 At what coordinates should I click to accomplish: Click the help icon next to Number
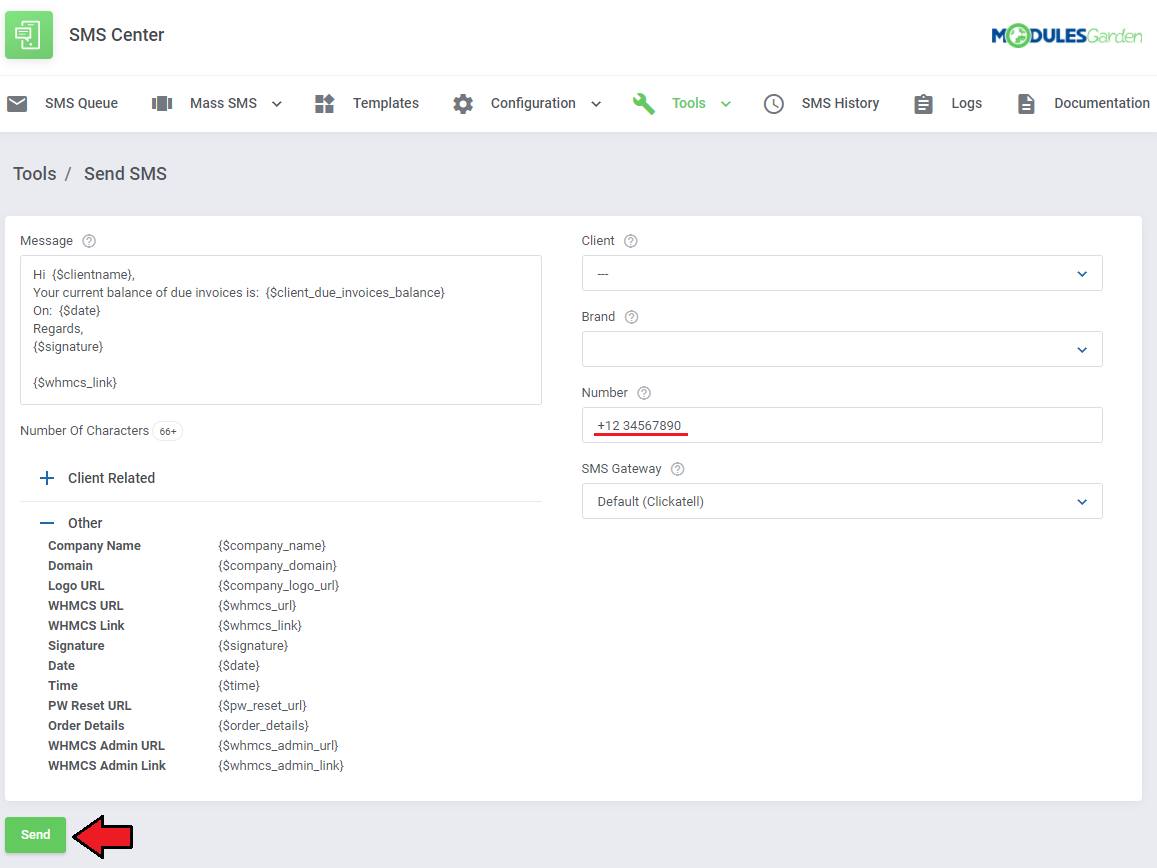[x=644, y=393]
